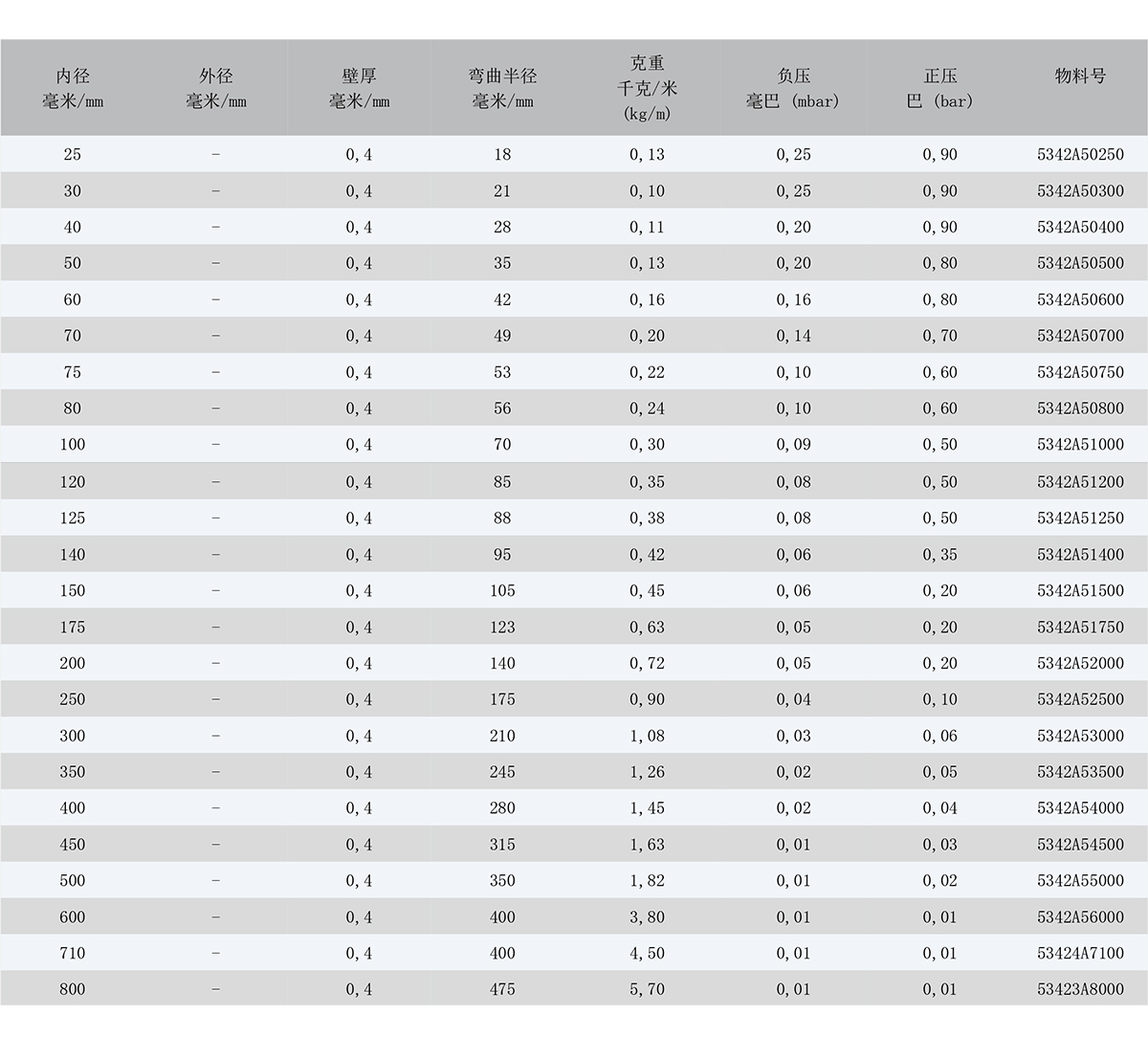Click part number 5342A51000
Image resolution: width=1148 pixels, height=1037 pixels.
click(x=1080, y=445)
